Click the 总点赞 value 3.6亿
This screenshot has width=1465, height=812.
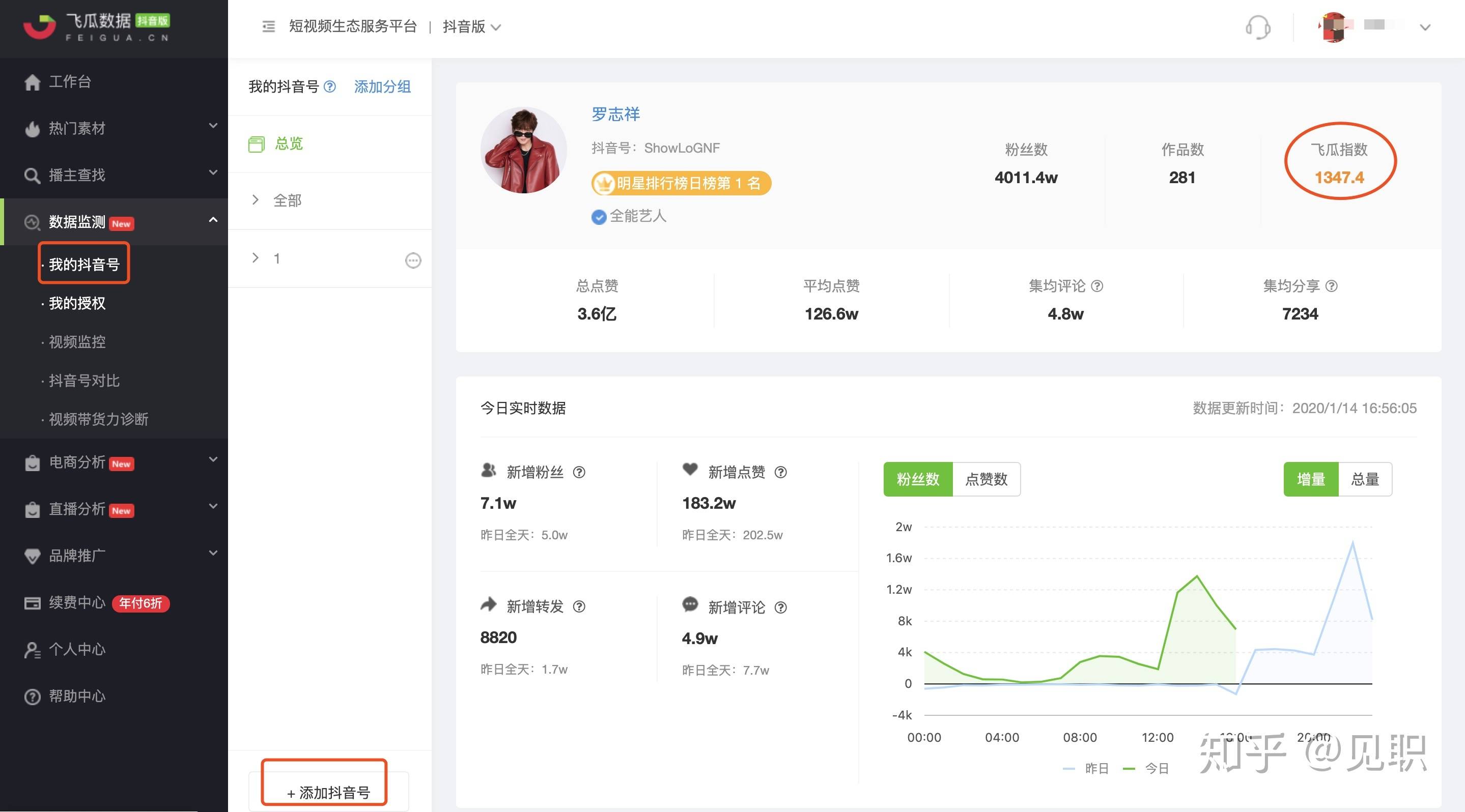pyautogui.click(x=597, y=314)
